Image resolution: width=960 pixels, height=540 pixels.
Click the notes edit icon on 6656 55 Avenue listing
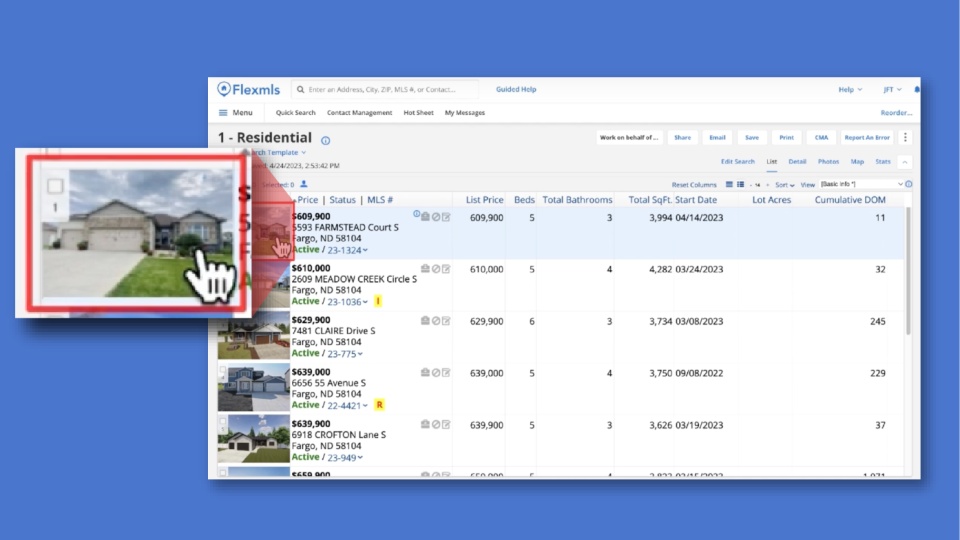point(446,372)
